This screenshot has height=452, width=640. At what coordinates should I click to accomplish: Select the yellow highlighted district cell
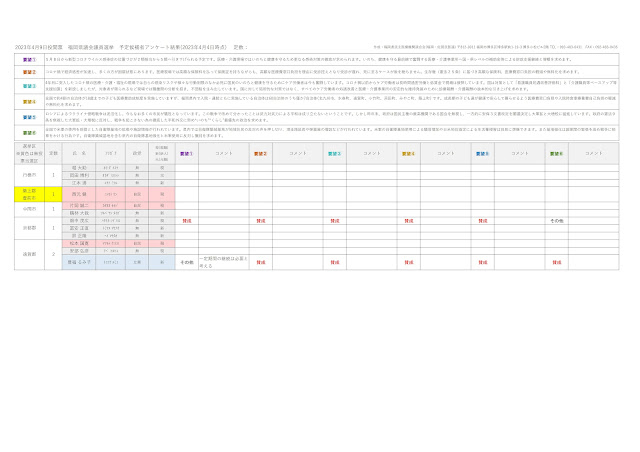[x=29, y=194]
